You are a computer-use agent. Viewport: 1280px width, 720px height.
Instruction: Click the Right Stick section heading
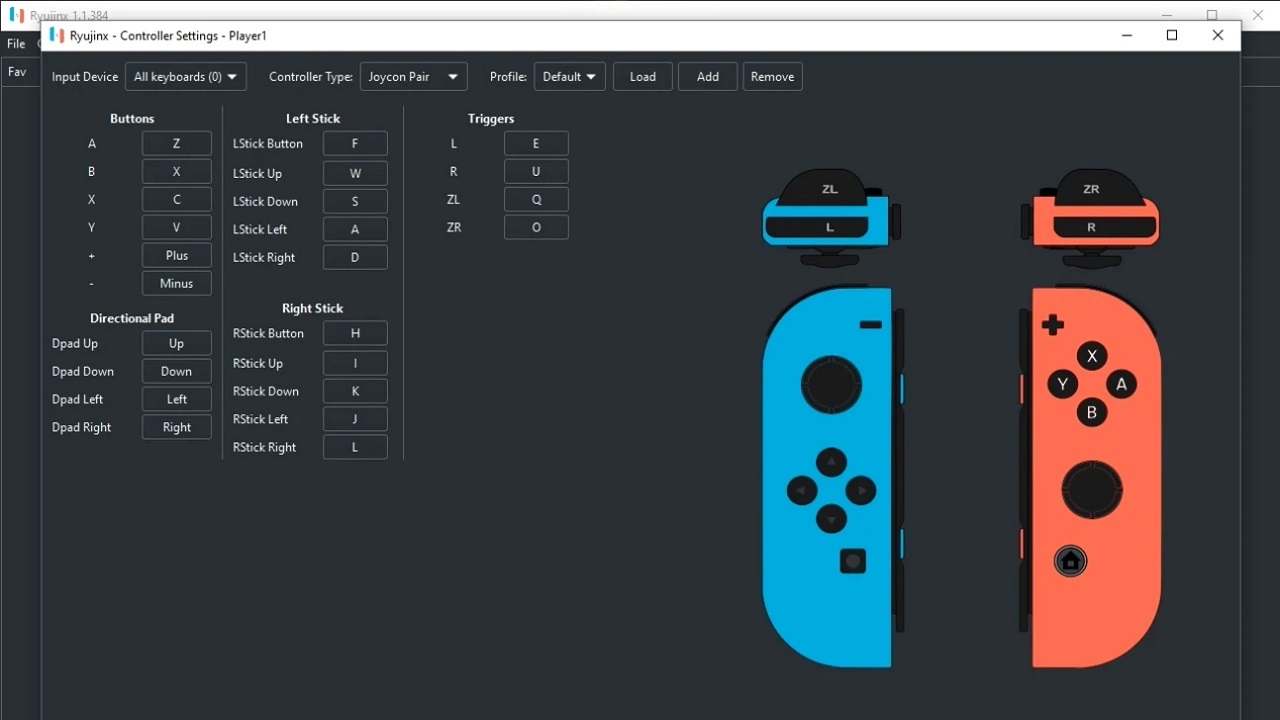pos(312,309)
